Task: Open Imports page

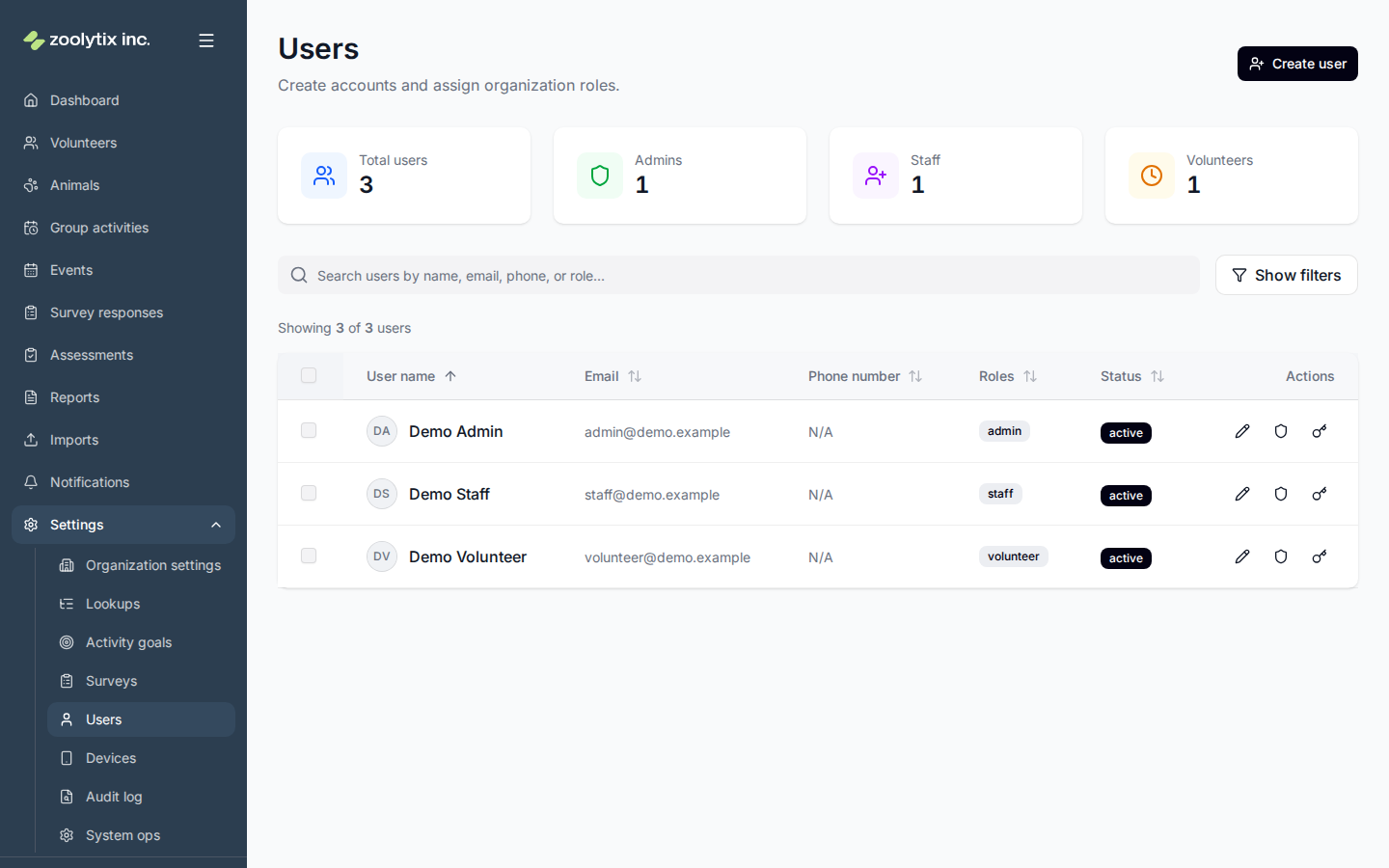Action: (123, 440)
